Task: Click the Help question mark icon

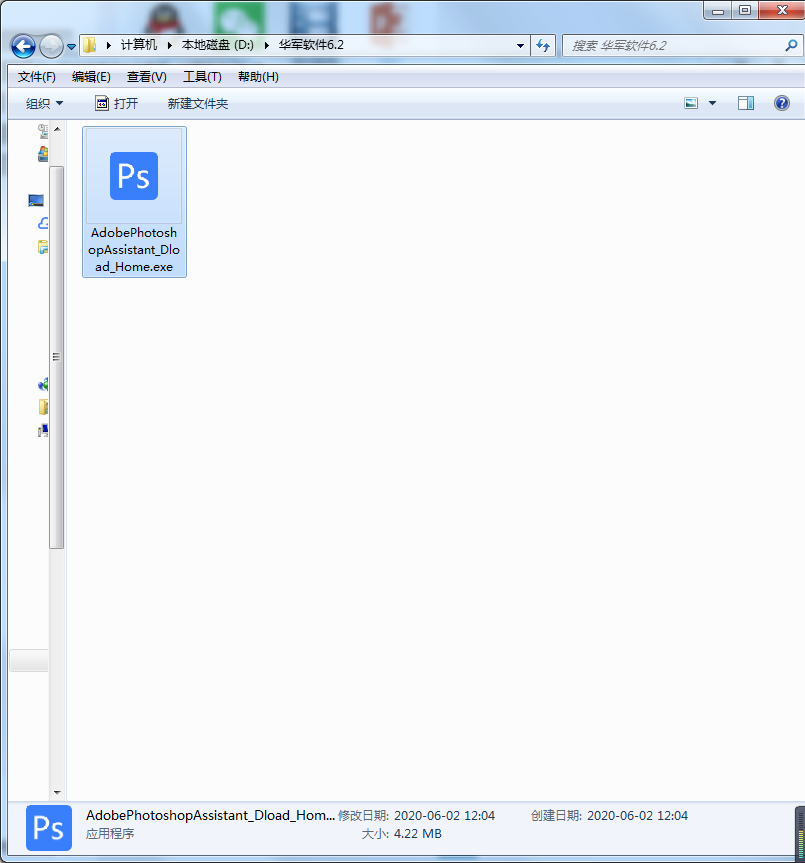Action: [x=782, y=102]
